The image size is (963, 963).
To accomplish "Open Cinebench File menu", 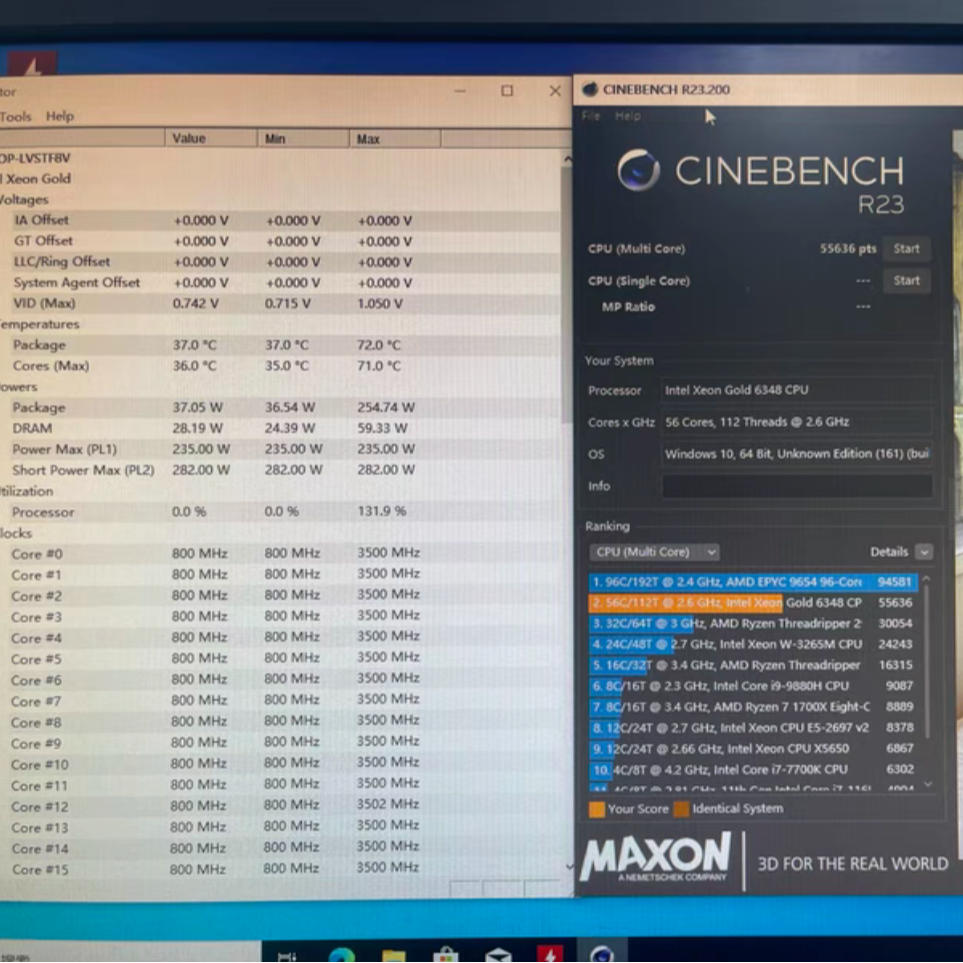I will click(x=591, y=116).
